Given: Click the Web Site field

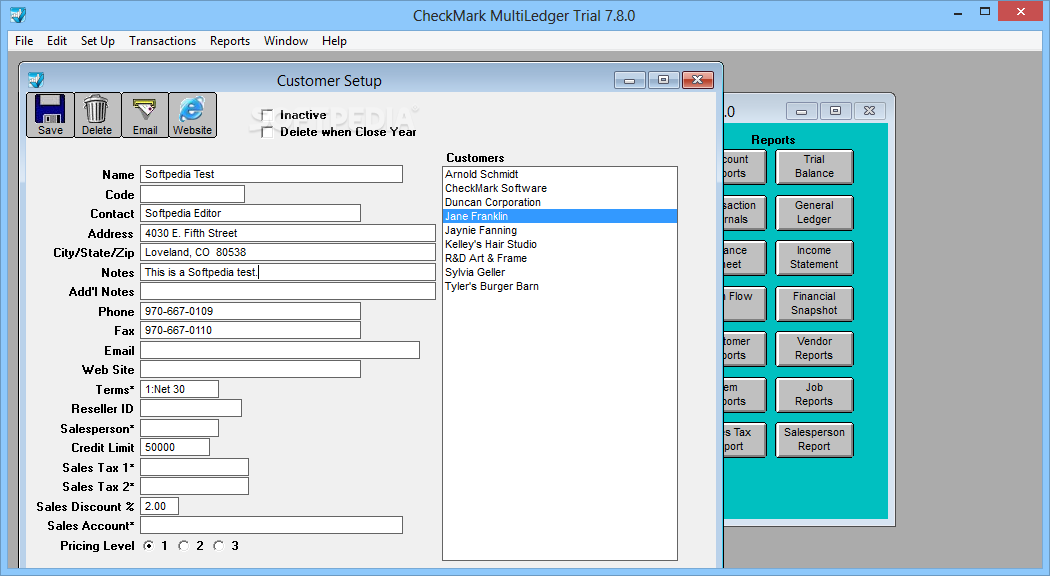Looking at the screenshot, I should [x=250, y=369].
